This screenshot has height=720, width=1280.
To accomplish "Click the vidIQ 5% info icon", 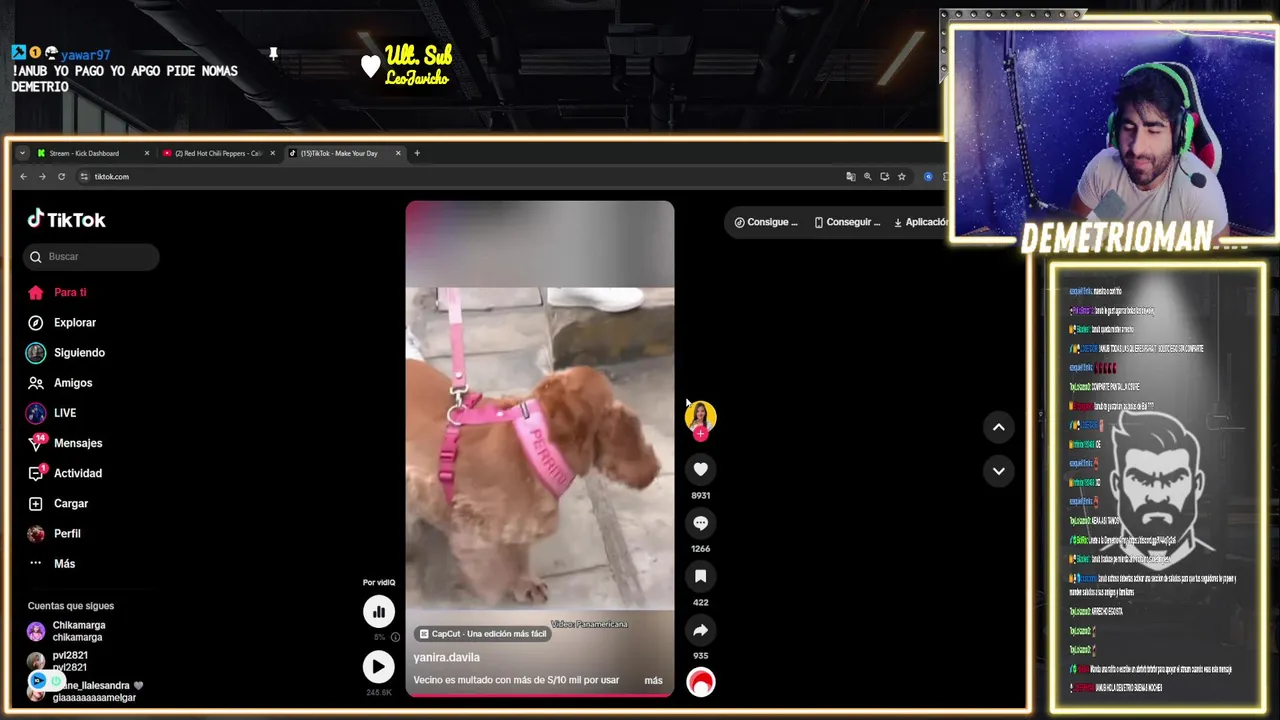I will [x=395, y=637].
